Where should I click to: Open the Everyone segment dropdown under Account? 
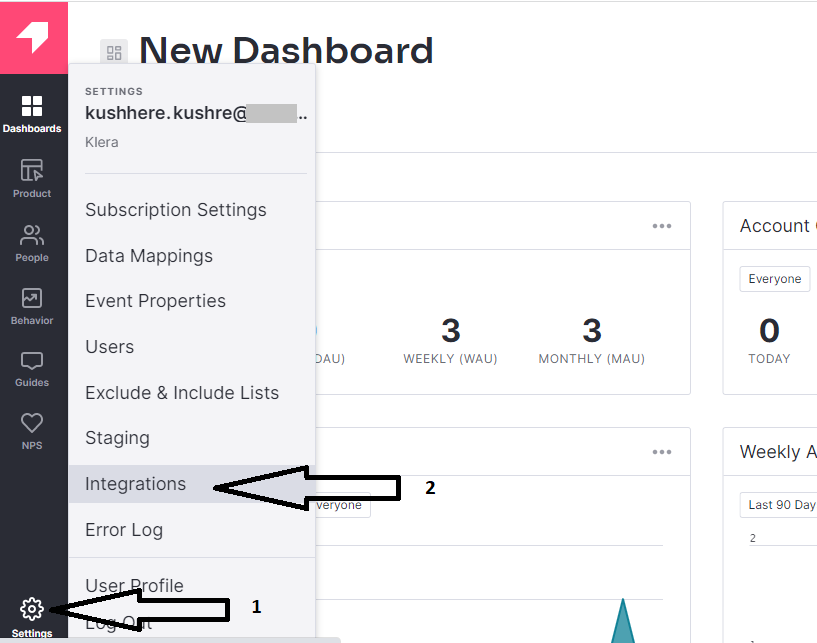click(774, 279)
